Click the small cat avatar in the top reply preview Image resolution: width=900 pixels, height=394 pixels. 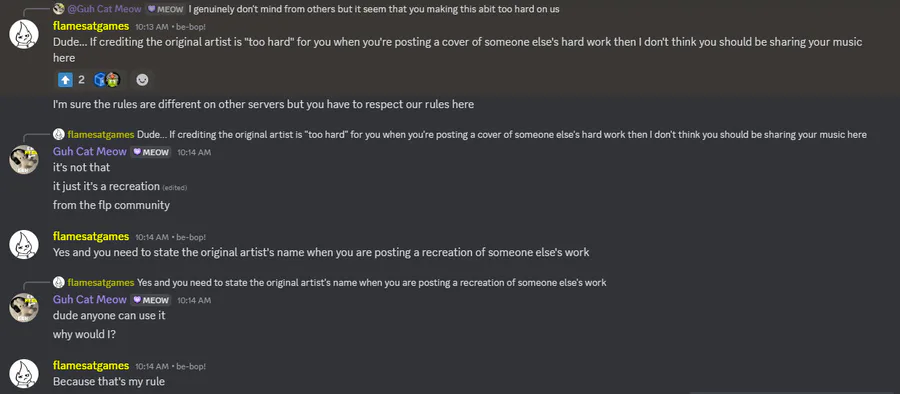click(x=59, y=9)
